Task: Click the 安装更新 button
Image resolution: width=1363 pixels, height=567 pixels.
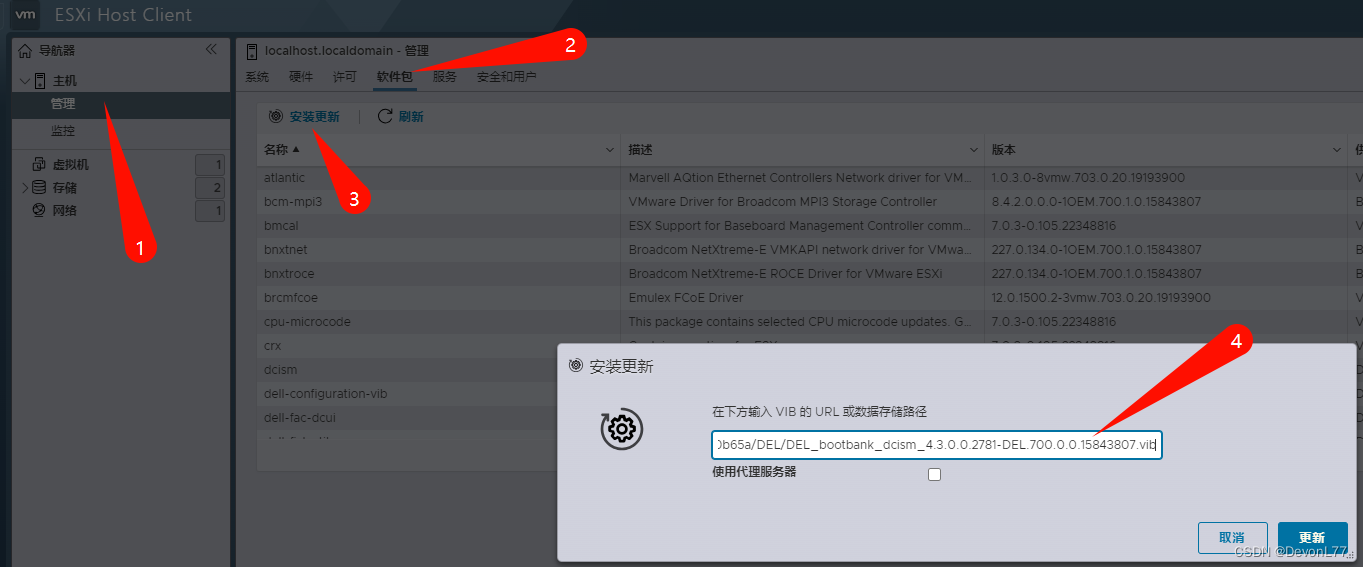Action: pyautogui.click(x=304, y=117)
